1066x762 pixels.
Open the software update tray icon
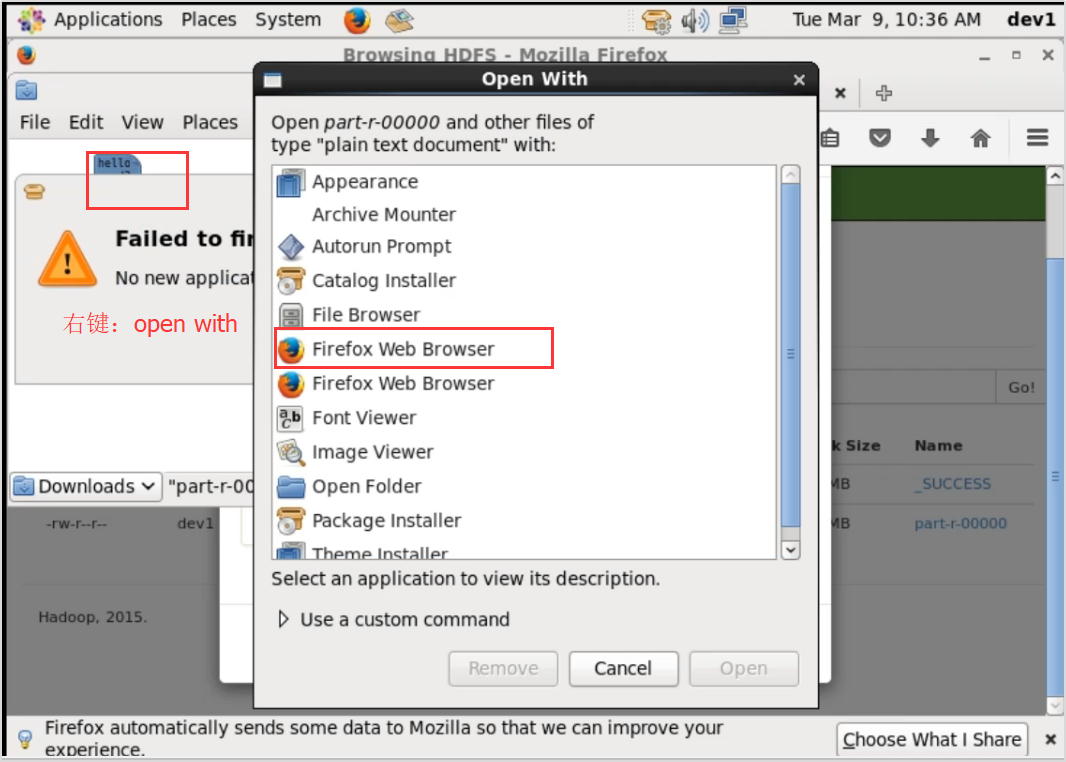[656, 21]
